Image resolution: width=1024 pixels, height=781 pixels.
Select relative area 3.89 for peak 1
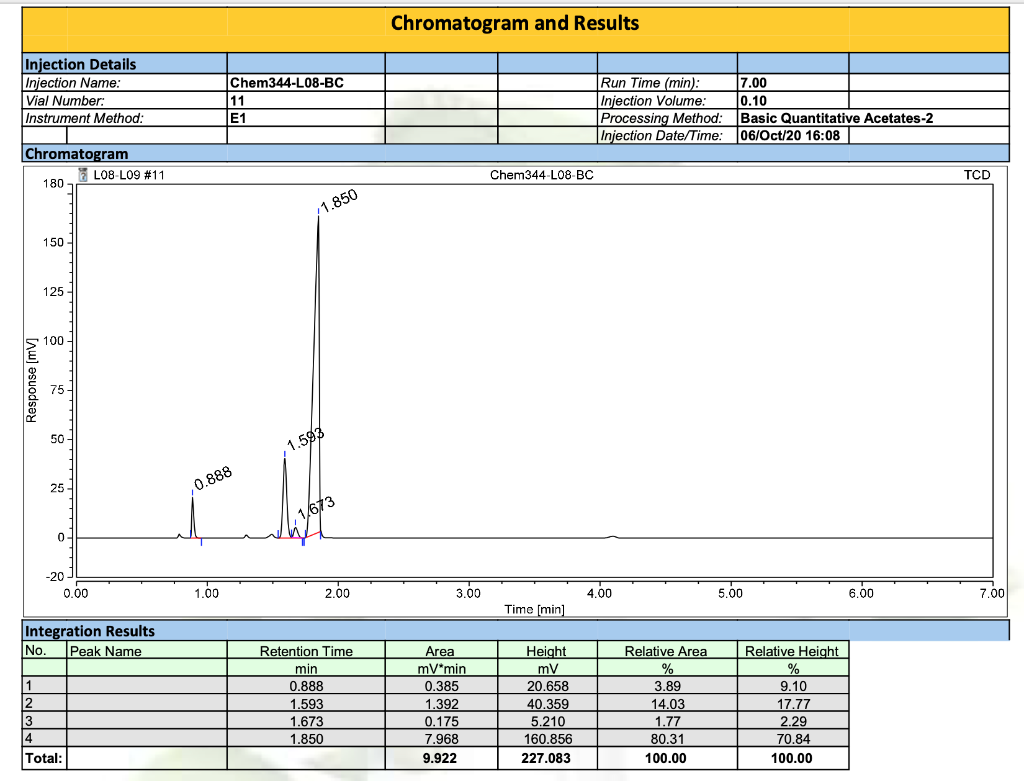tap(667, 686)
